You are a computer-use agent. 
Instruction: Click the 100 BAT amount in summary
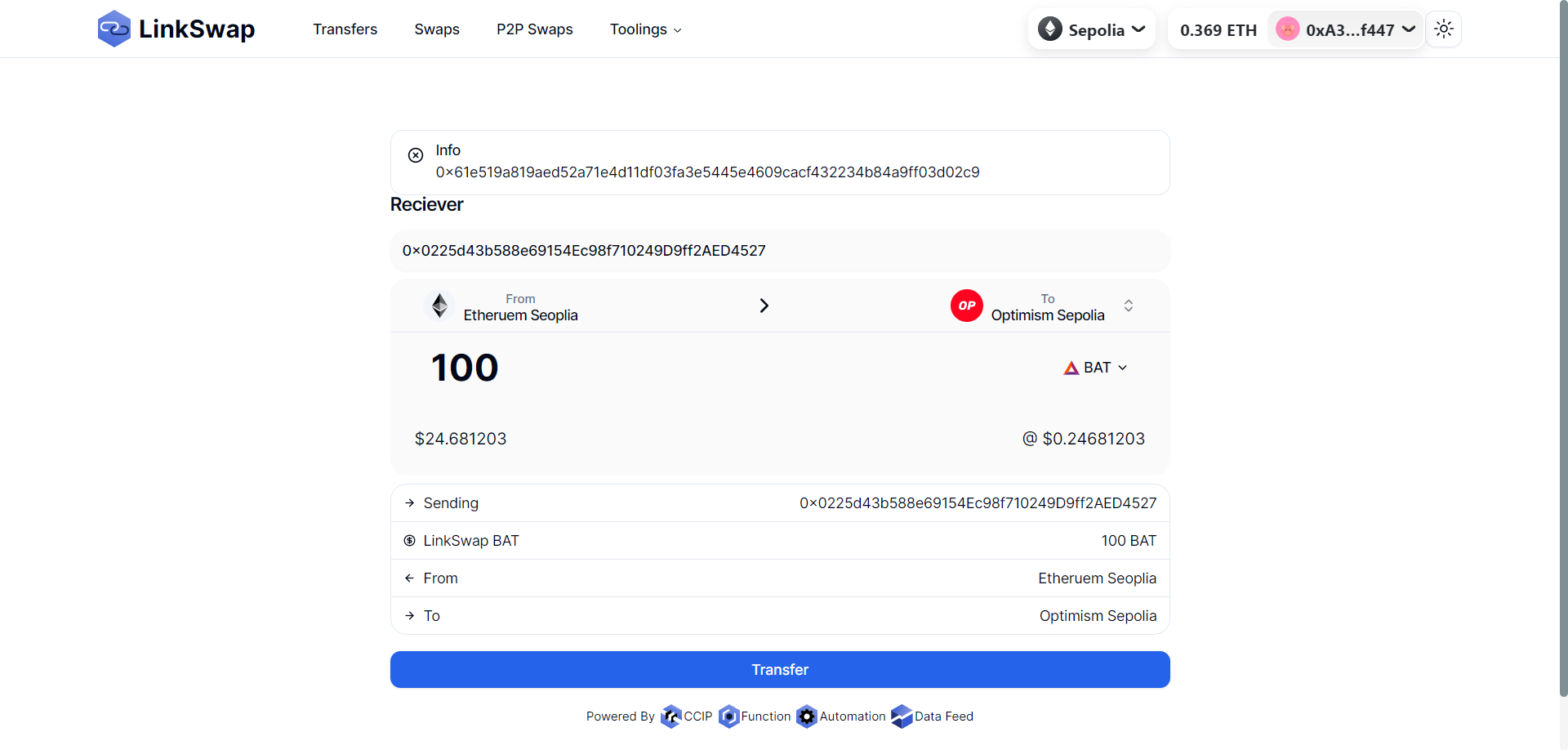tap(1129, 541)
